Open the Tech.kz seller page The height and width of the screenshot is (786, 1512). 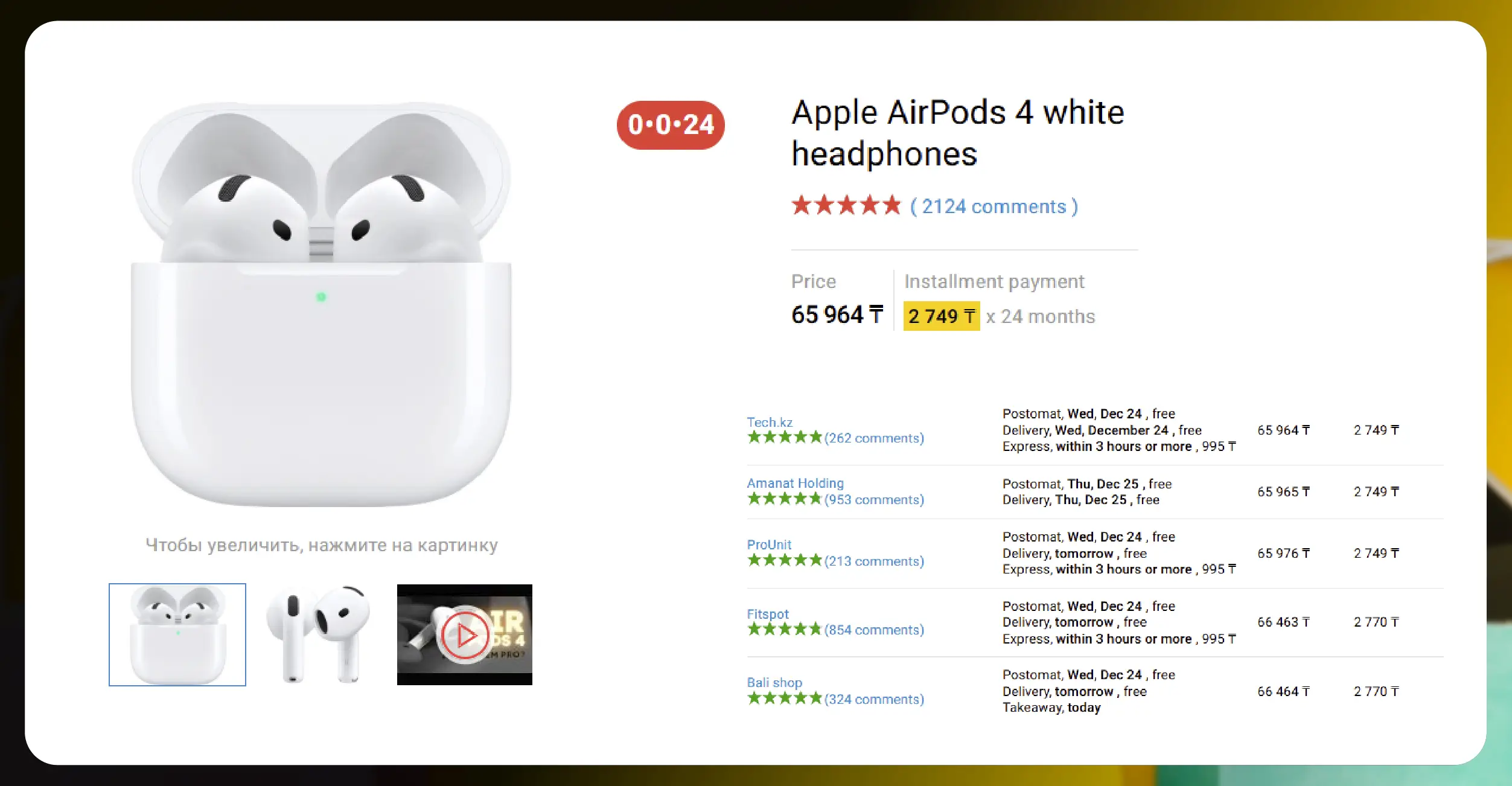[769, 422]
